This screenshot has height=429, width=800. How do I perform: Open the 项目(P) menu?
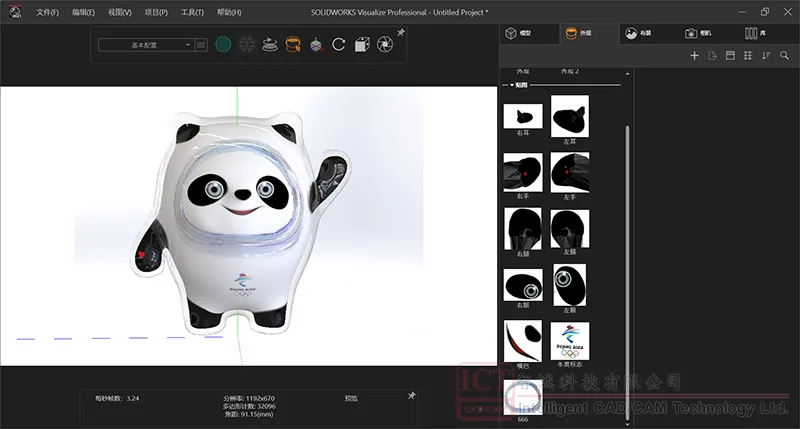[x=156, y=12]
